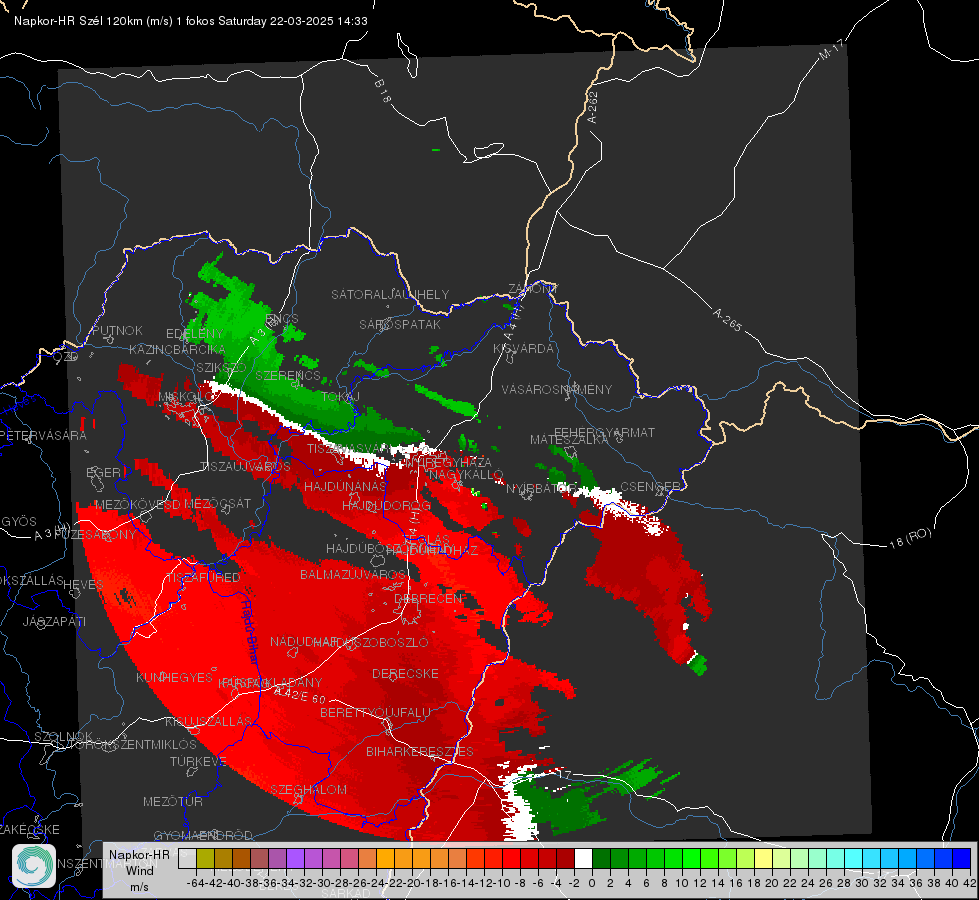Screen dimensions: 979x900
Task: Click the SZEGHALOM label
Action: click(308, 789)
